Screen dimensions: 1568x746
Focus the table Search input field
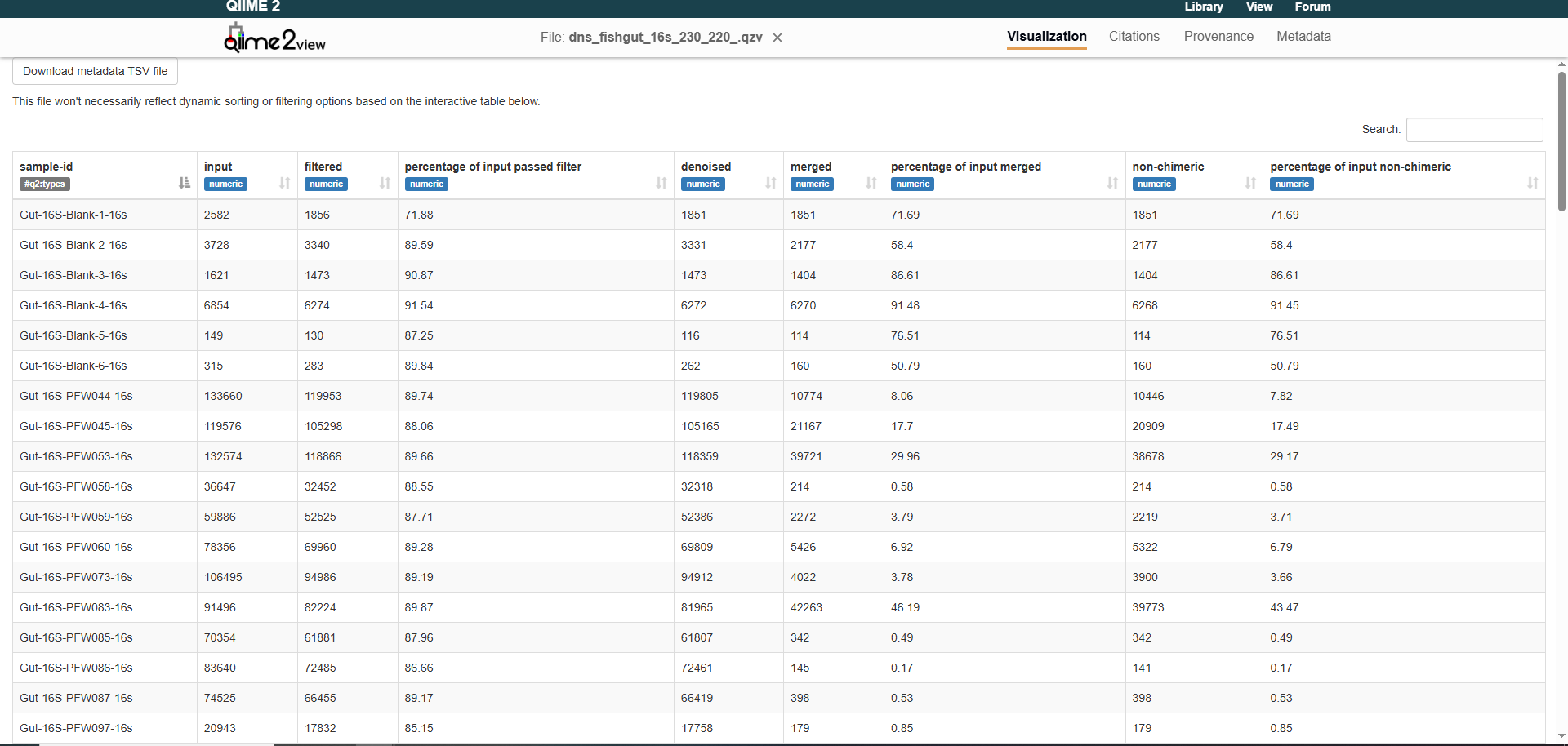pos(1474,130)
